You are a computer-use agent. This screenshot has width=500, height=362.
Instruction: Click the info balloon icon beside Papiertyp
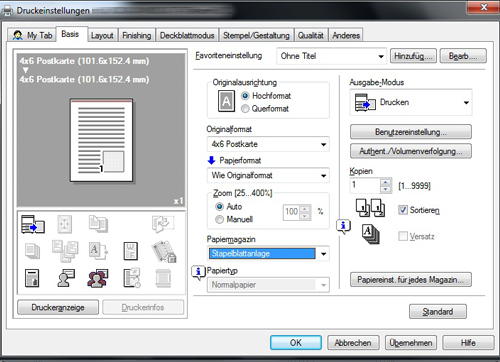coord(198,273)
